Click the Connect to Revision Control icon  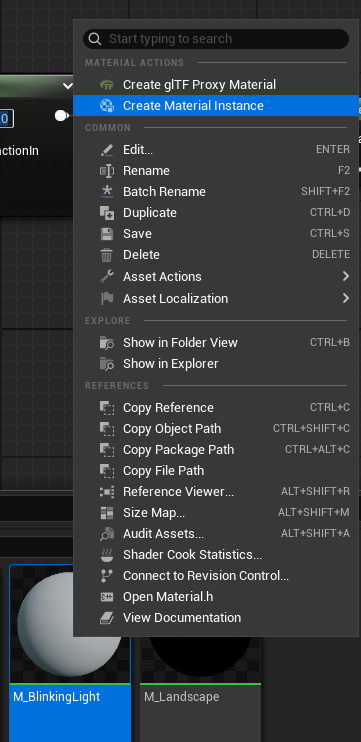click(107, 576)
